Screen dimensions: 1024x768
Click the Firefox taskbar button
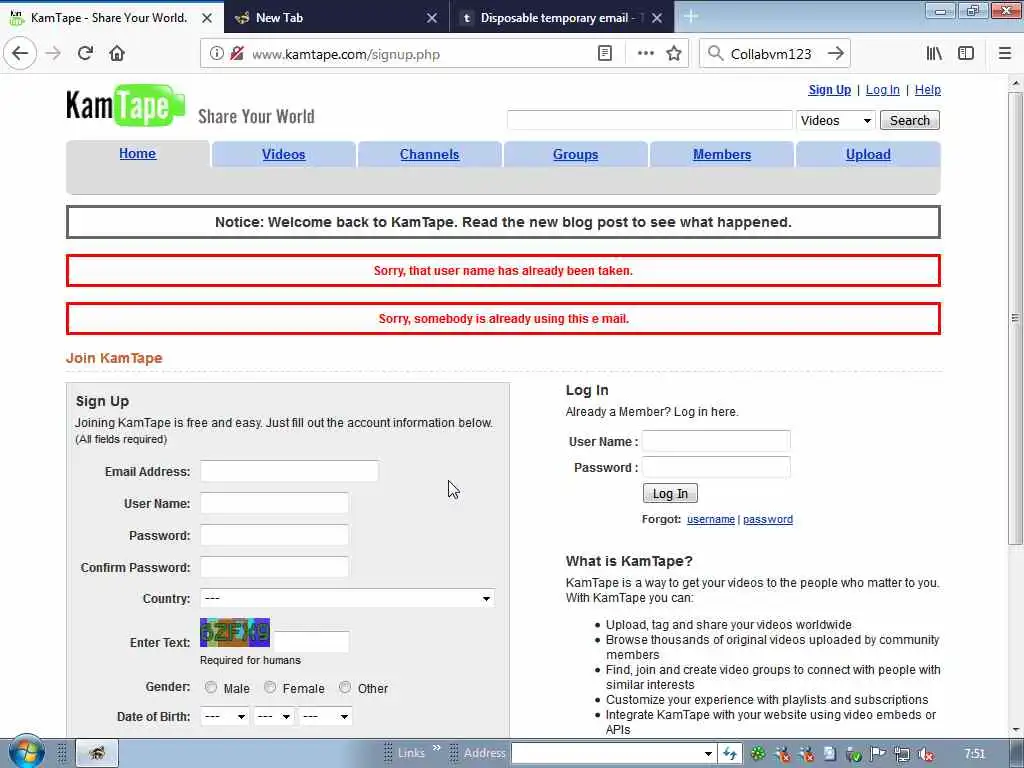pyautogui.click(x=97, y=753)
